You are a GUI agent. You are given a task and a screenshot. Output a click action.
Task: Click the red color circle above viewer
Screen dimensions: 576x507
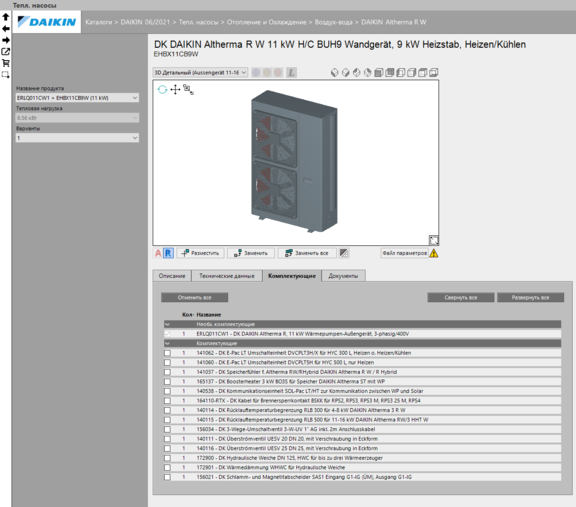(278, 72)
